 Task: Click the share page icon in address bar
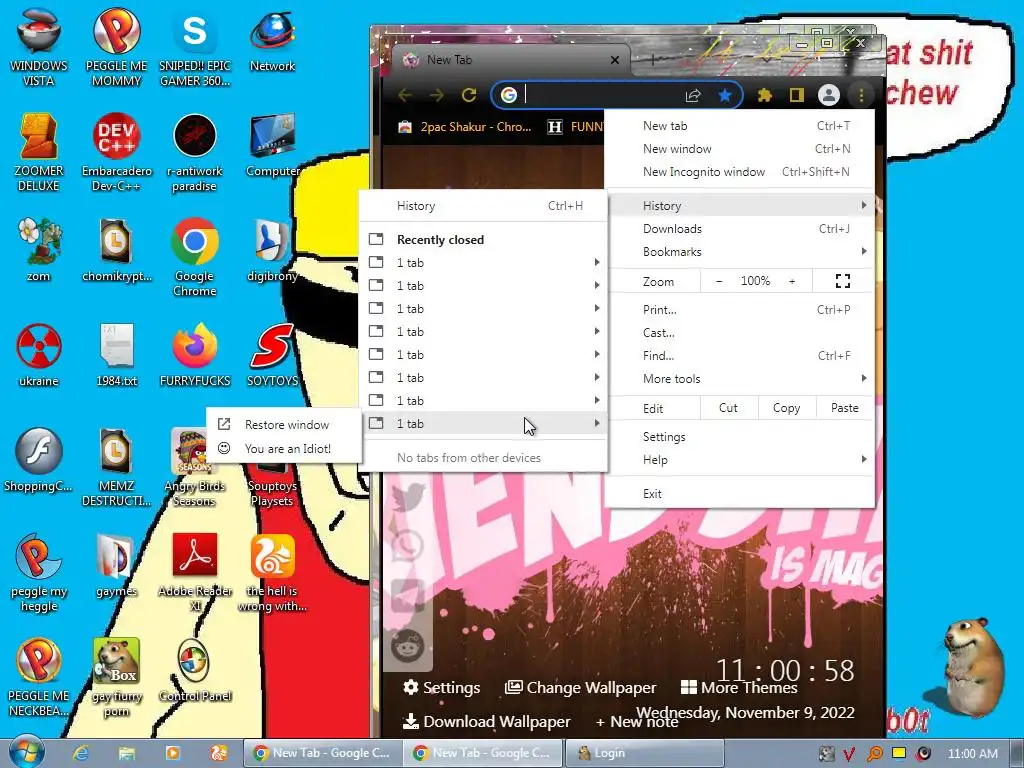point(693,95)
